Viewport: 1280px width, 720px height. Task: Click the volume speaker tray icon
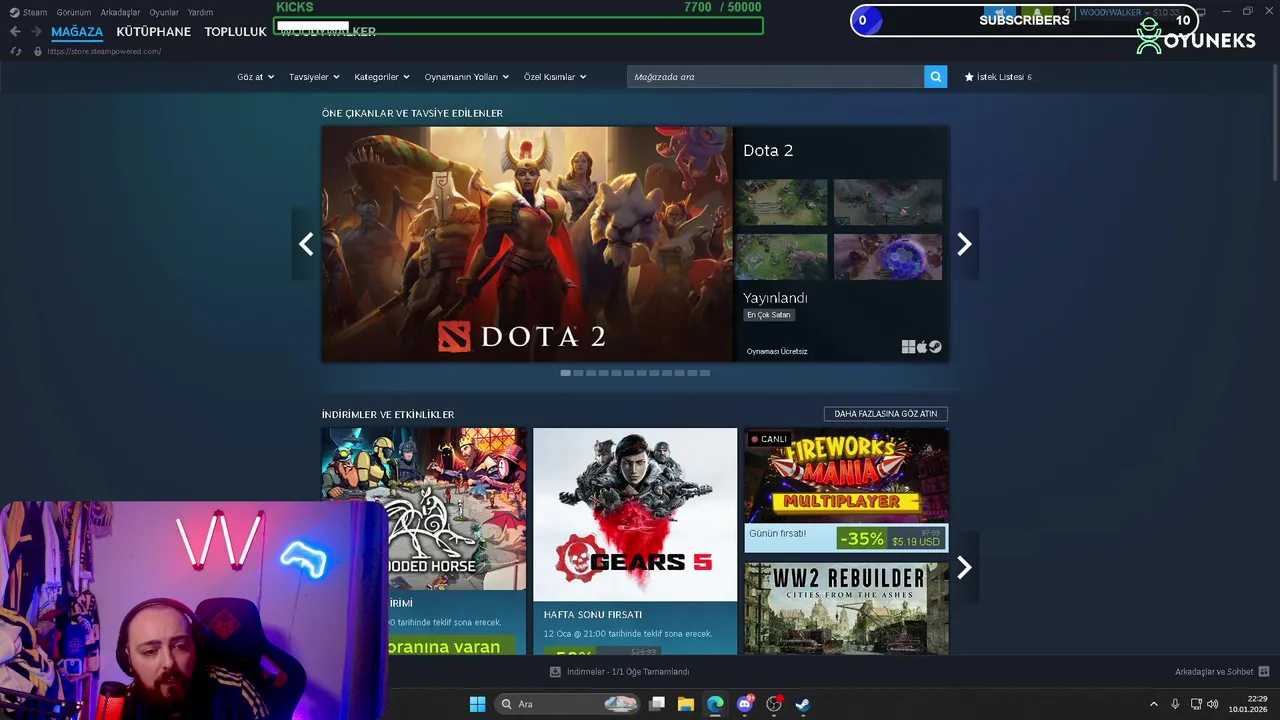[x=1213, y=704]
